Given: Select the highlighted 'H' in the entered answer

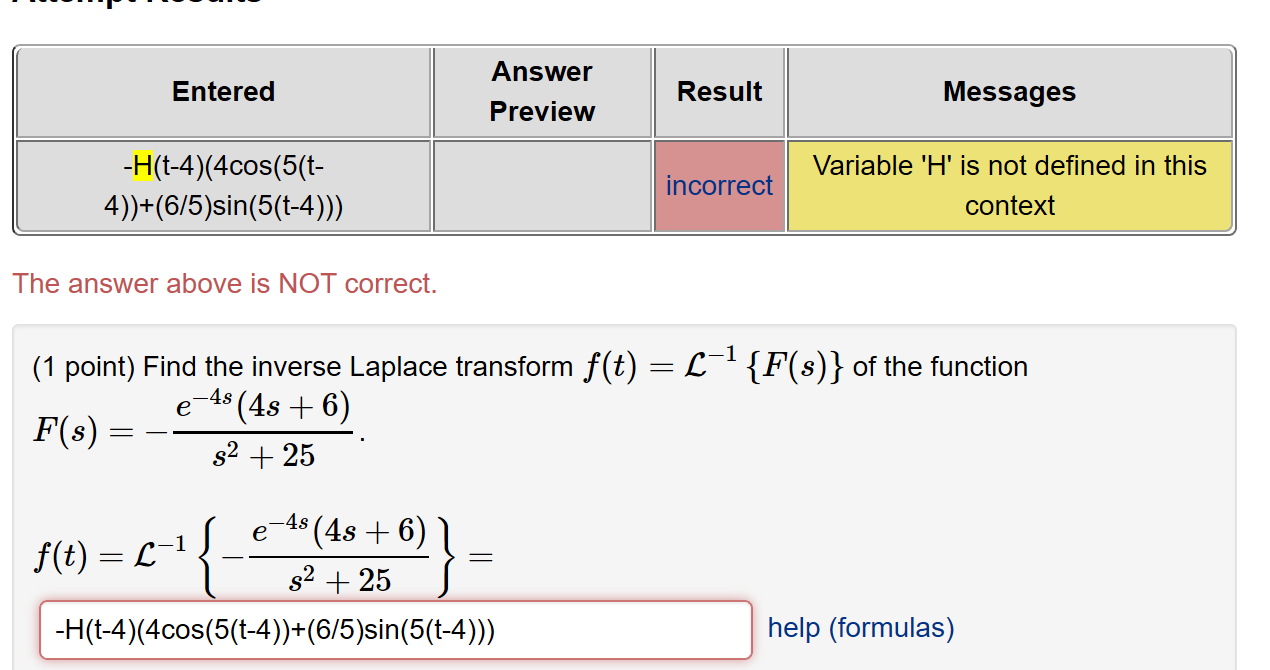Looking at the screenshot, I should pos(141,166).
